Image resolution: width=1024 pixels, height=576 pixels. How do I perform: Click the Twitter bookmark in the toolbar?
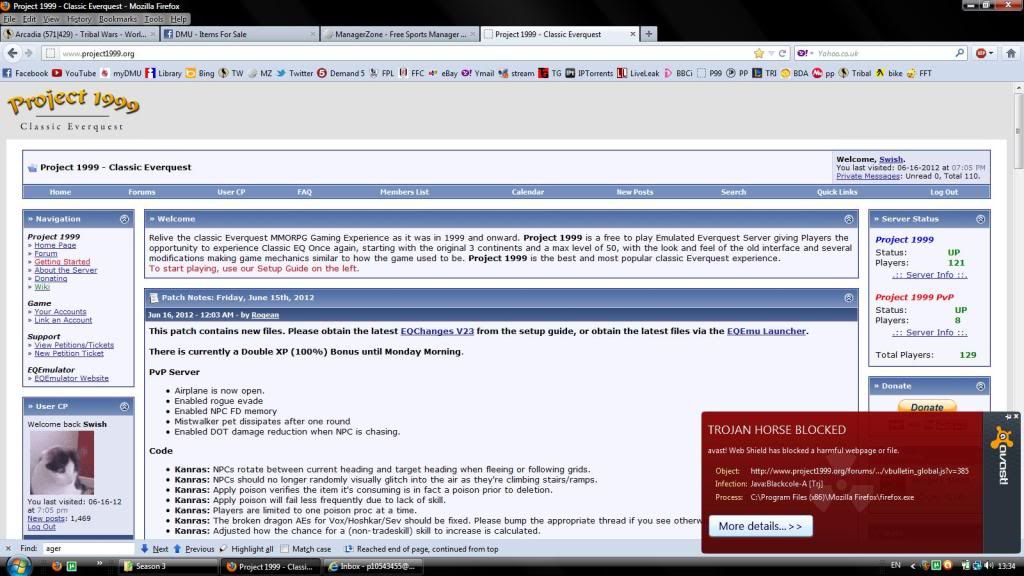pos(295,73)
